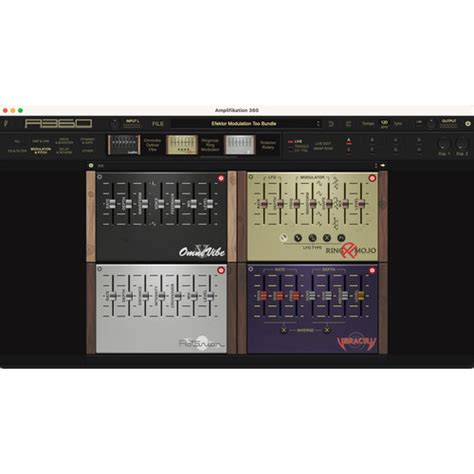Click the up/down arrows at pedalboard top right
Screen dimensions: 474x474
point(376,165)
